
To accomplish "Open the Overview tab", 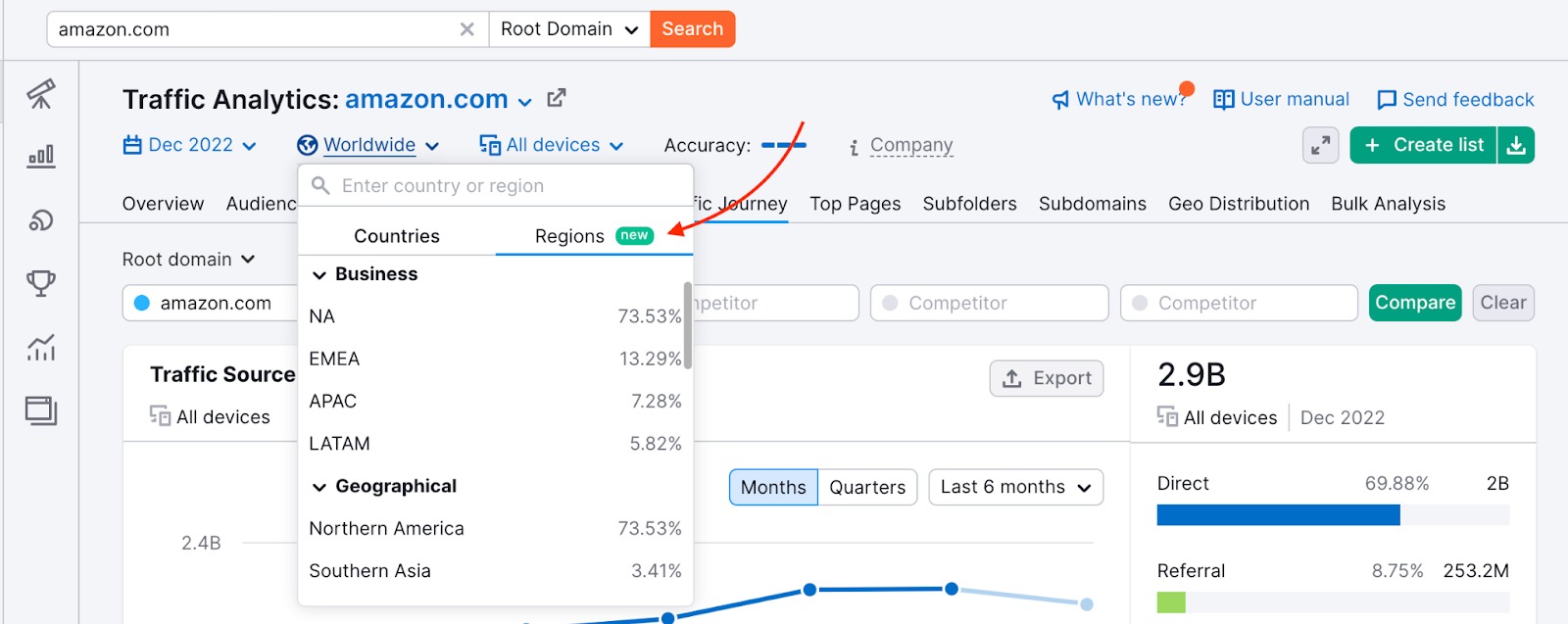I will point(163,204).
